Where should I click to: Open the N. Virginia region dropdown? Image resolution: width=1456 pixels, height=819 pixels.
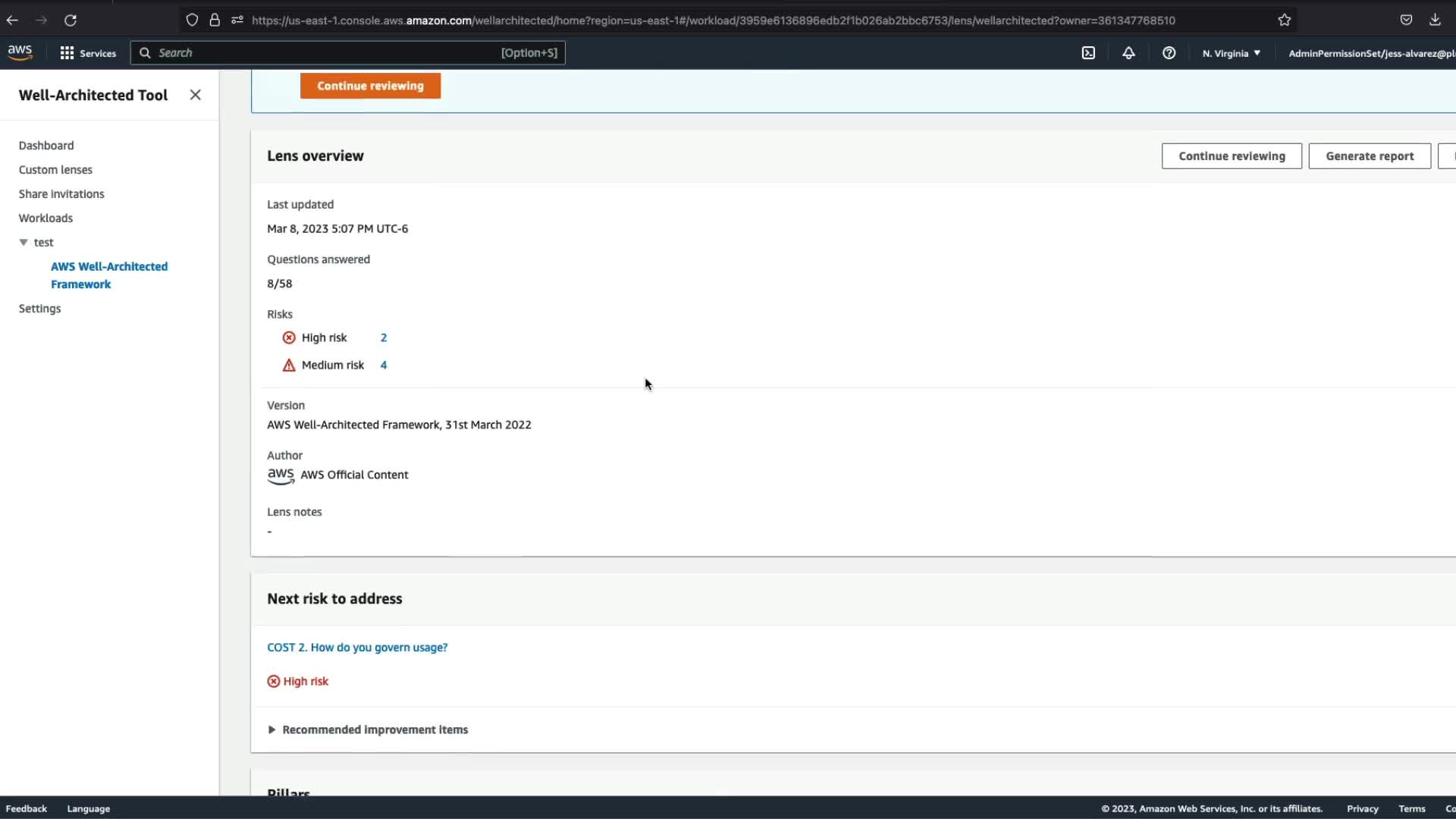pos(1231,53)
